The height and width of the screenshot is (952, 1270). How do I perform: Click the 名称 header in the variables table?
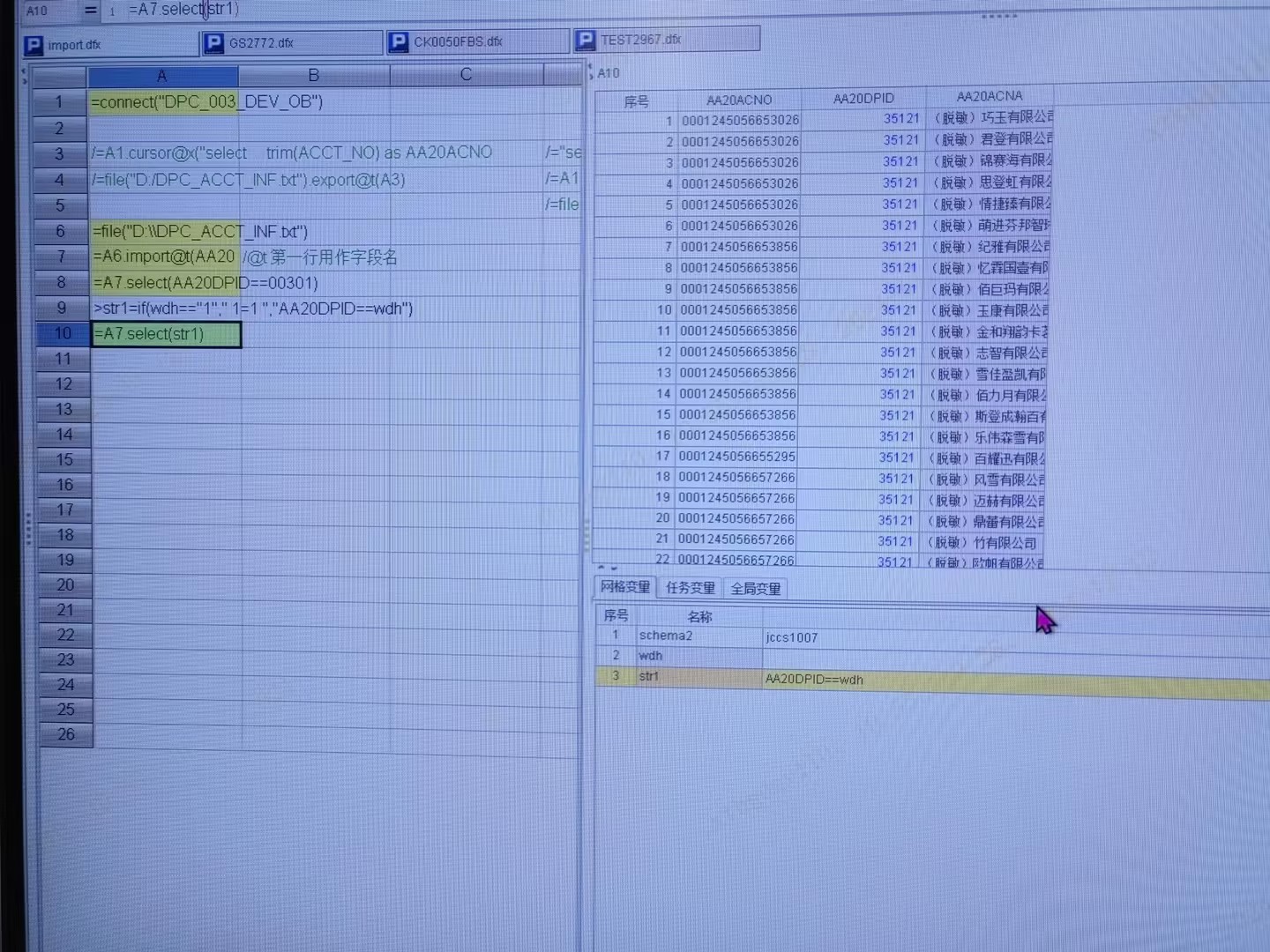[699, 616]
